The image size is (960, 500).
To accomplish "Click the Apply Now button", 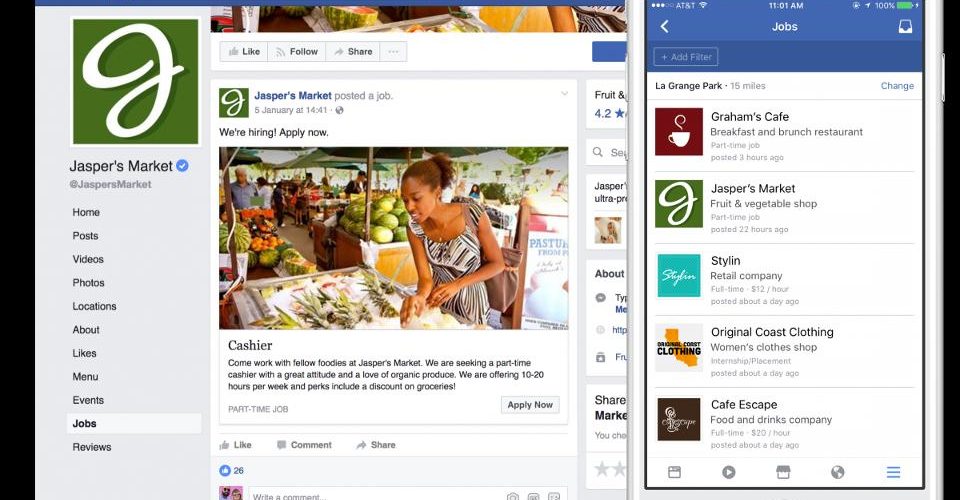I will 530,405.
